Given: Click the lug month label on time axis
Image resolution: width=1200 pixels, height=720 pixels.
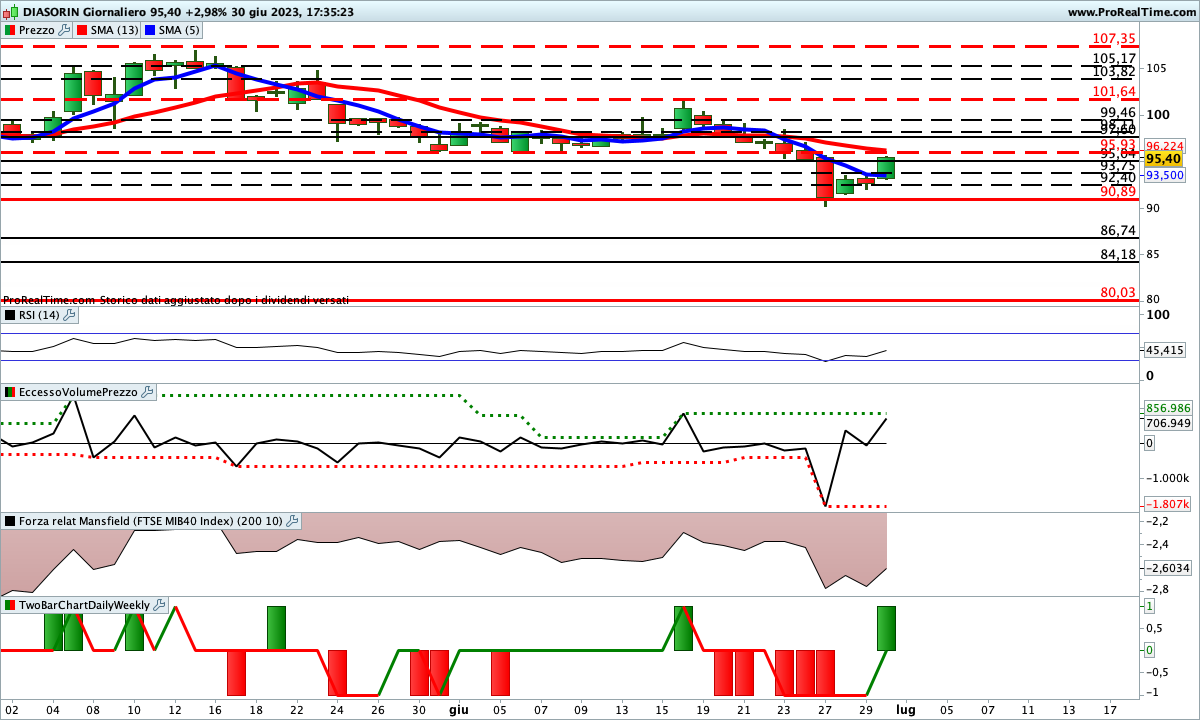Looking at the screenshot, I should [x=905, y=709].
